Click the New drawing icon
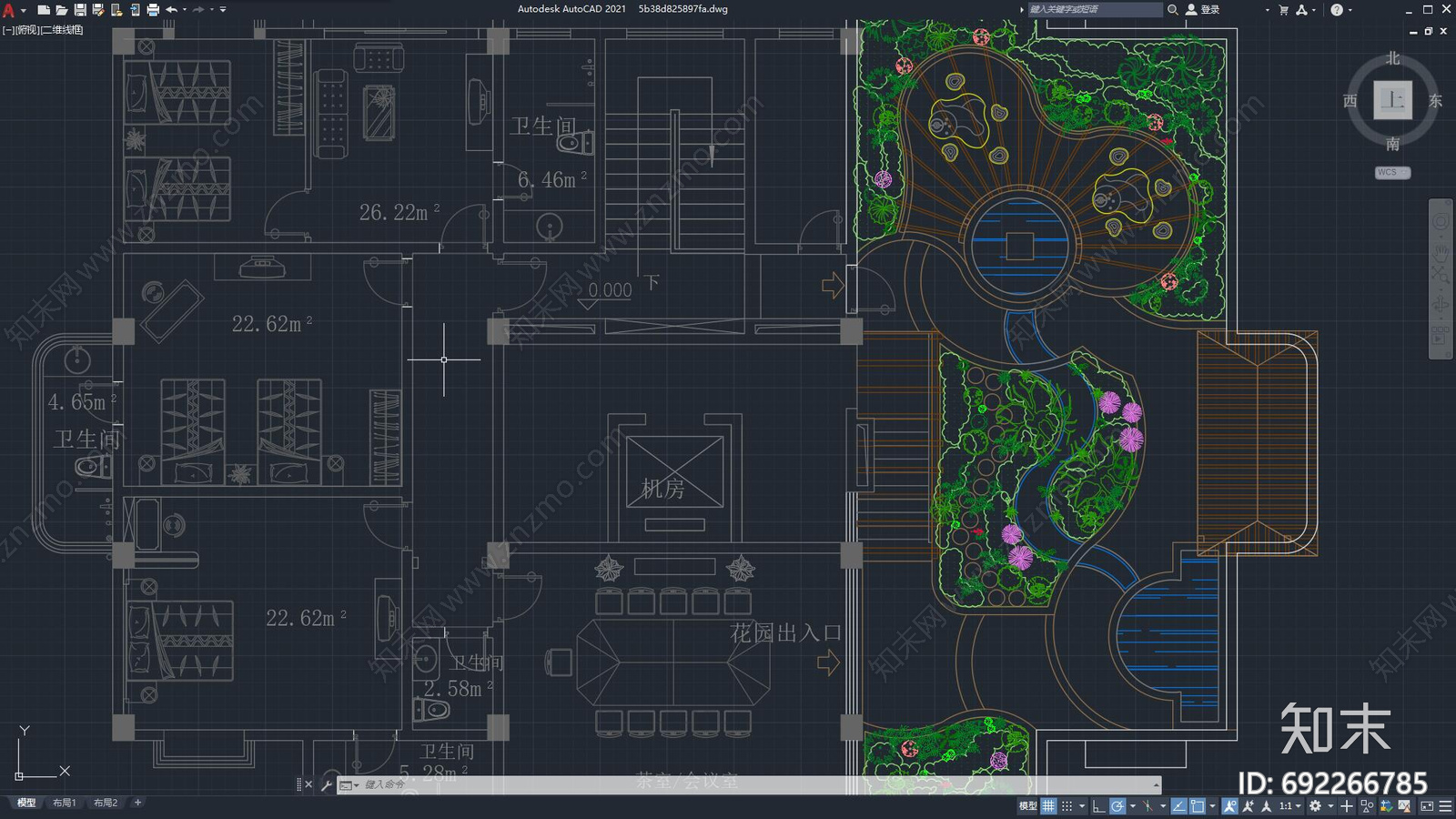Viewport: 1456px width, 819px height. (43, 9)
